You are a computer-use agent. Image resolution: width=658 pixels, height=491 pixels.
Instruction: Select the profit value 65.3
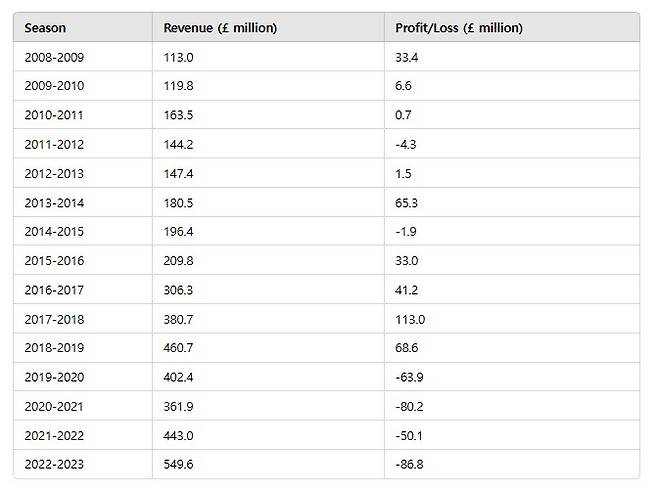pyautogui.click(x=408, y=202)
